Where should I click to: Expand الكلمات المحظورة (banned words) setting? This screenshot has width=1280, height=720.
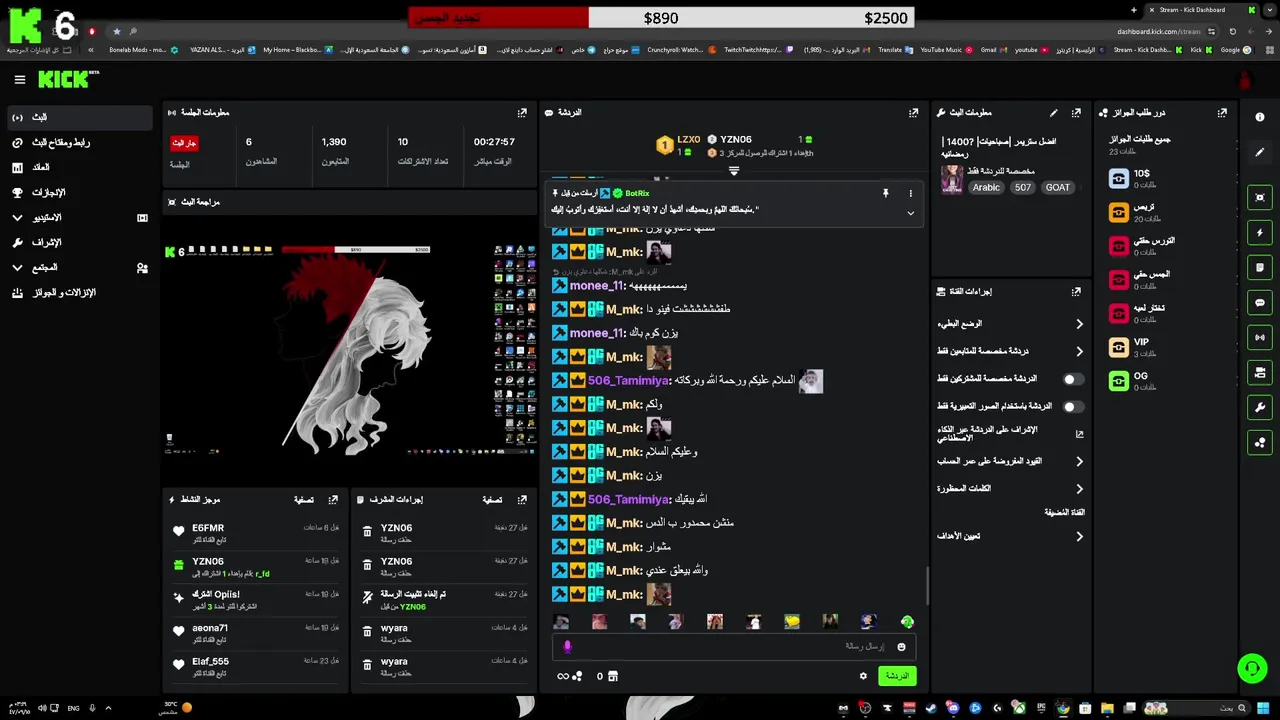pos(1010,489)
